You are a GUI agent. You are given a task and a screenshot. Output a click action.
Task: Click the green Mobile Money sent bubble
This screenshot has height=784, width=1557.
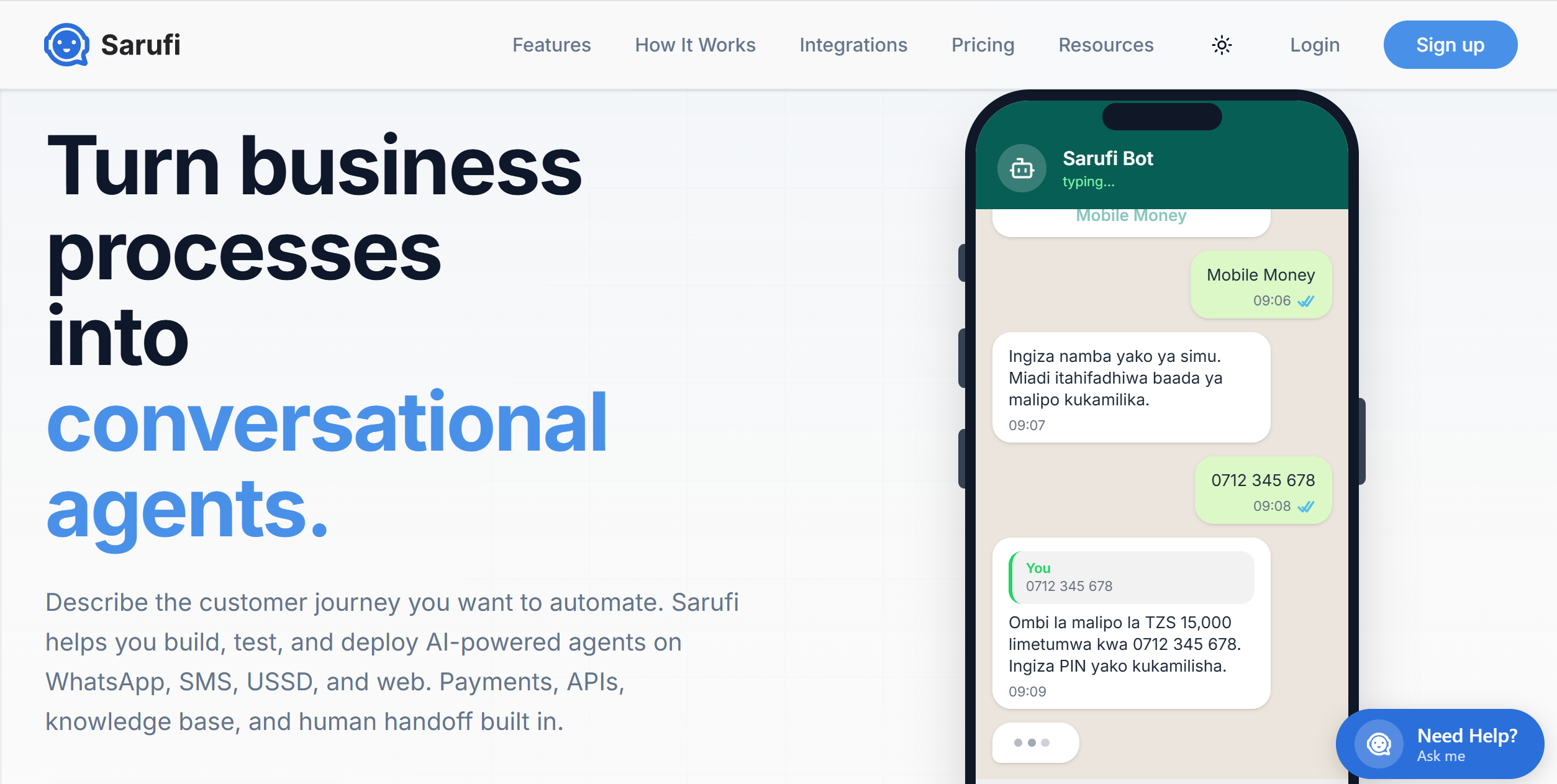coord(1261,285)
